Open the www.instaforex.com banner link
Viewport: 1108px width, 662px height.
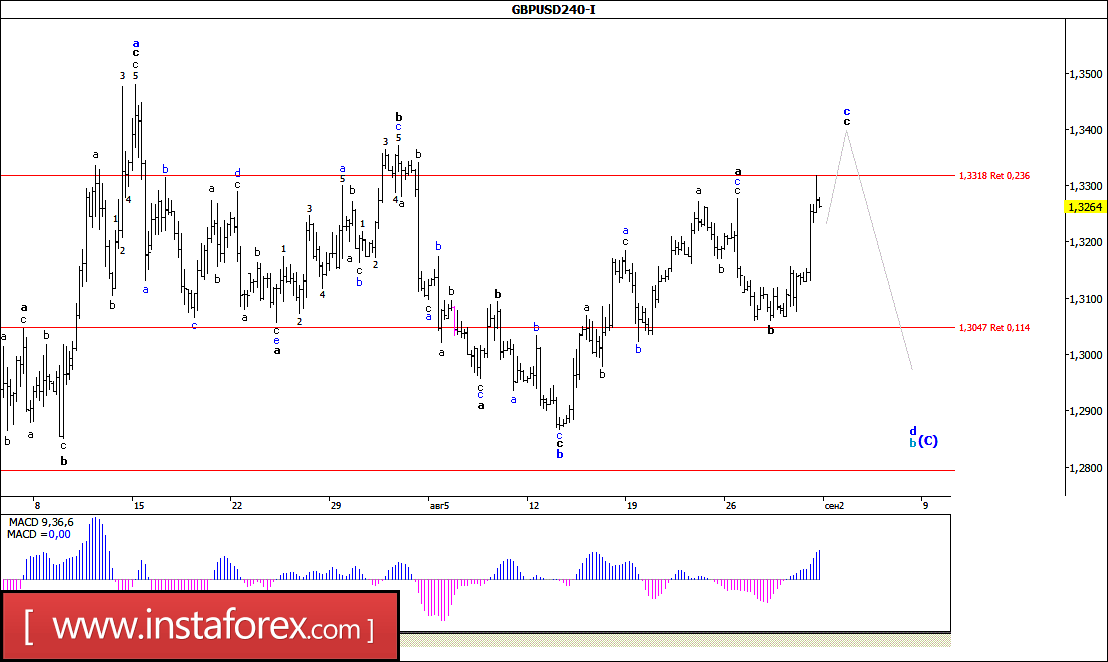200,627
